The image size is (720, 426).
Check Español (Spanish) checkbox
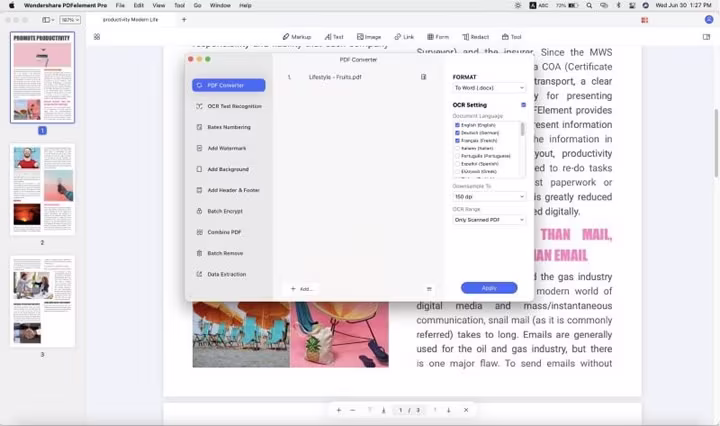[x=457, y=164]
